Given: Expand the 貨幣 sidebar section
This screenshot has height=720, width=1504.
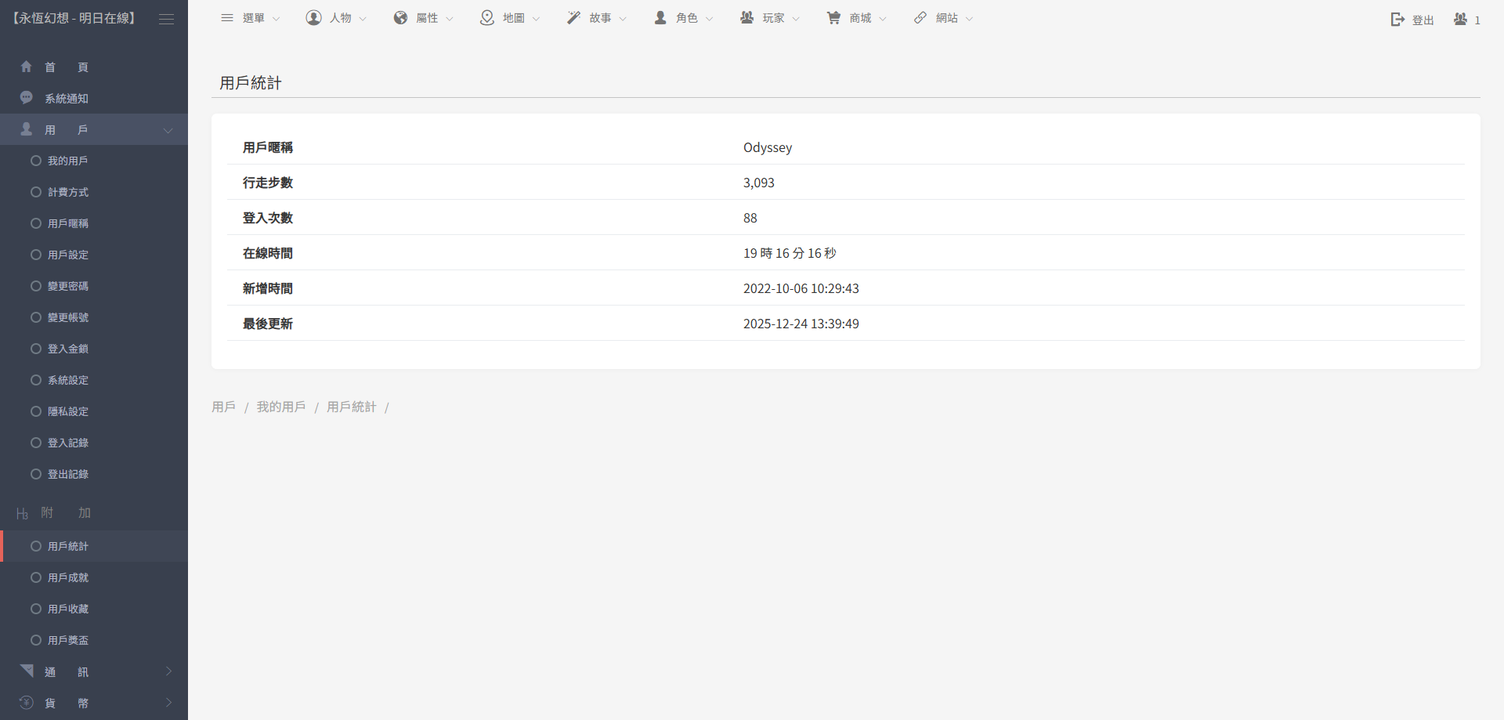Looking at the screenshot, I should [168, 703].
